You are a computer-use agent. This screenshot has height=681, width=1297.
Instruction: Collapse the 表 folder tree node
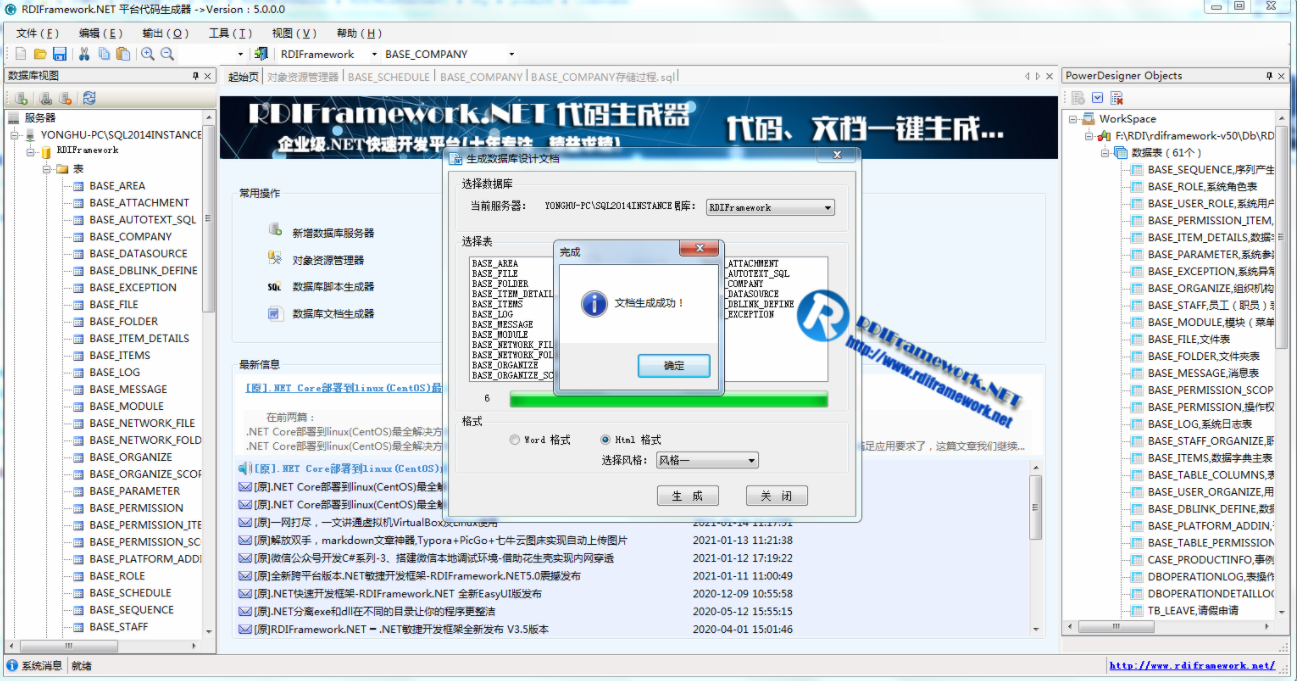click(x=47, y=169)
